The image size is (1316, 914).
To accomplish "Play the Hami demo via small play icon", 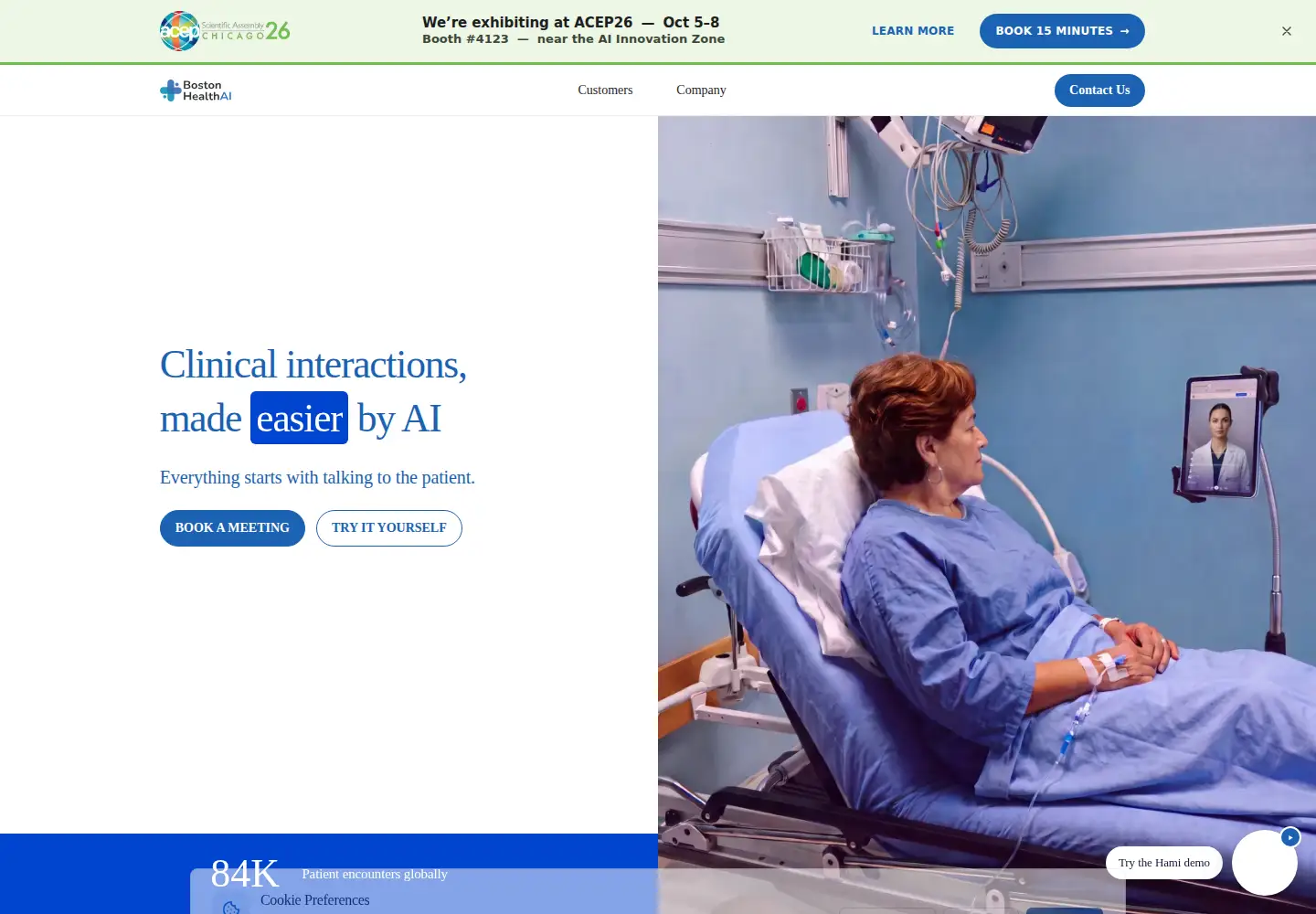I will [x=1290, y=837].
